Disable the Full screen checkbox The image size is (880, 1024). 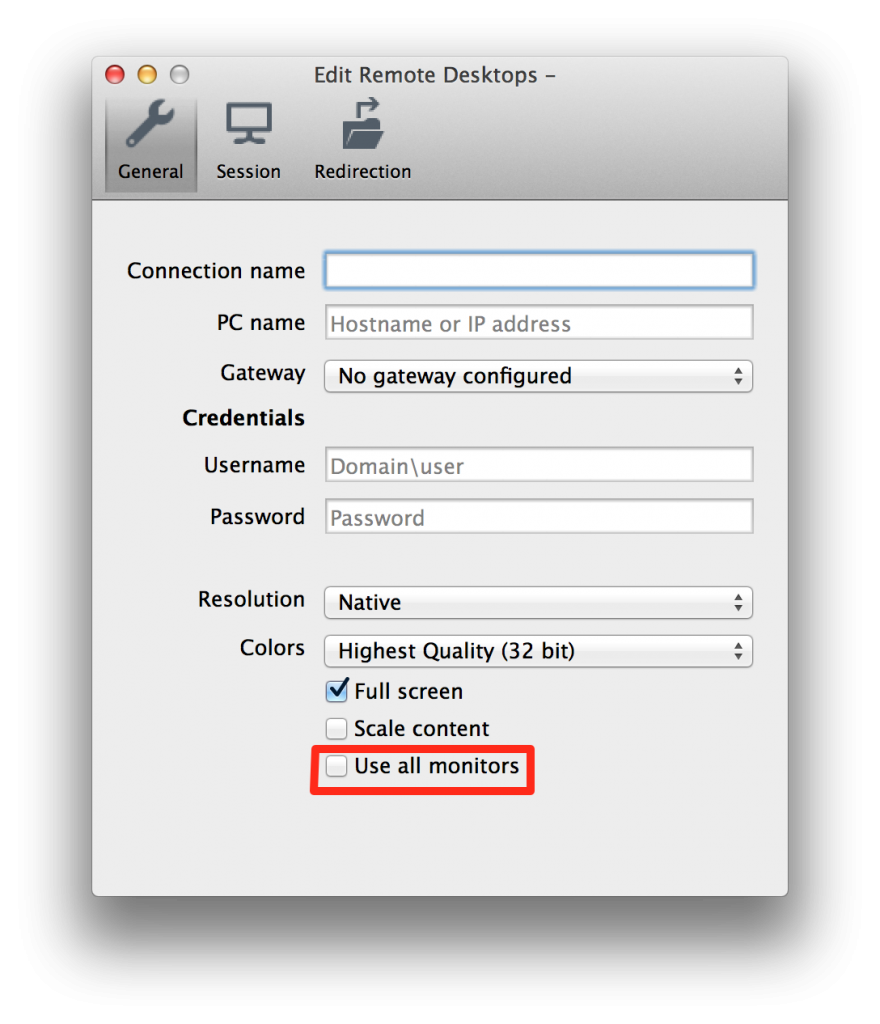coord(337,690)
